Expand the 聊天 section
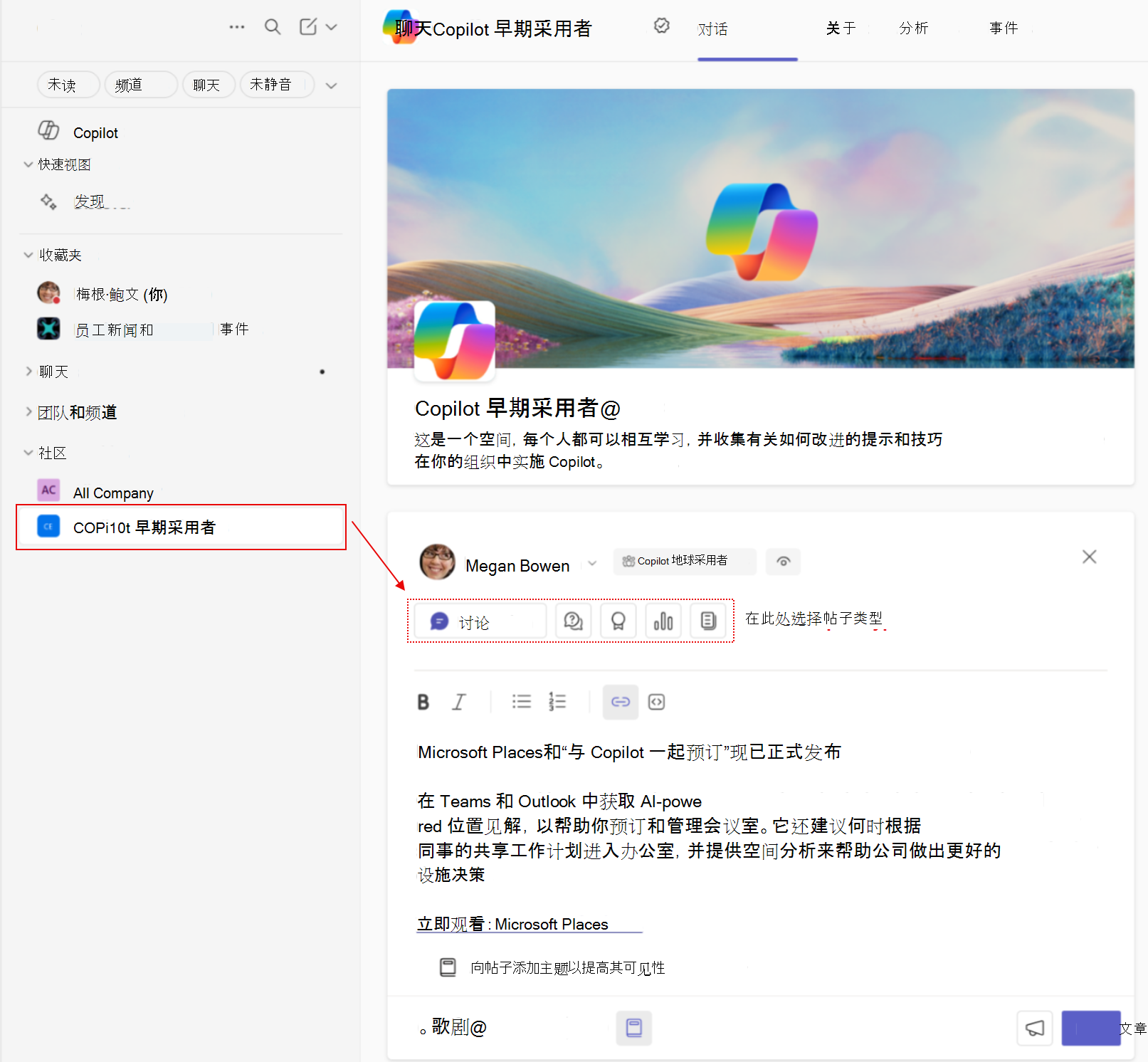 point(28,372)
